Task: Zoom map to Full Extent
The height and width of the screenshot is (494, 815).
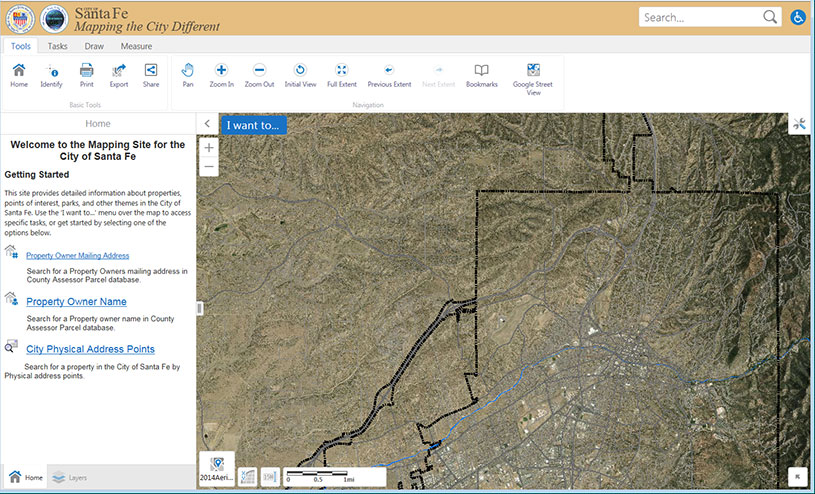Action: coord(341,75)
